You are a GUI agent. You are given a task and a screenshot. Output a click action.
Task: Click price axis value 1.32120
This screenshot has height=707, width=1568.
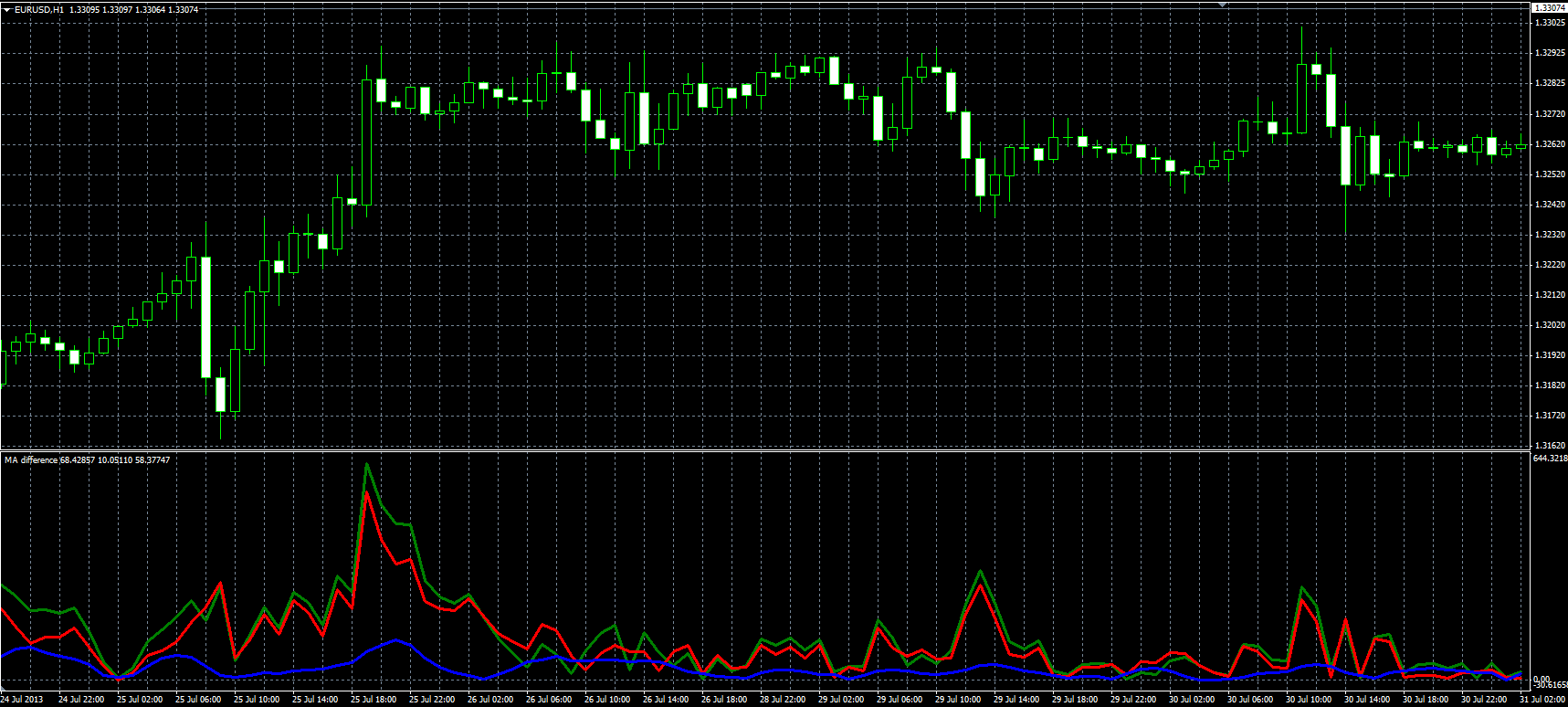[x=1551, y=295]
